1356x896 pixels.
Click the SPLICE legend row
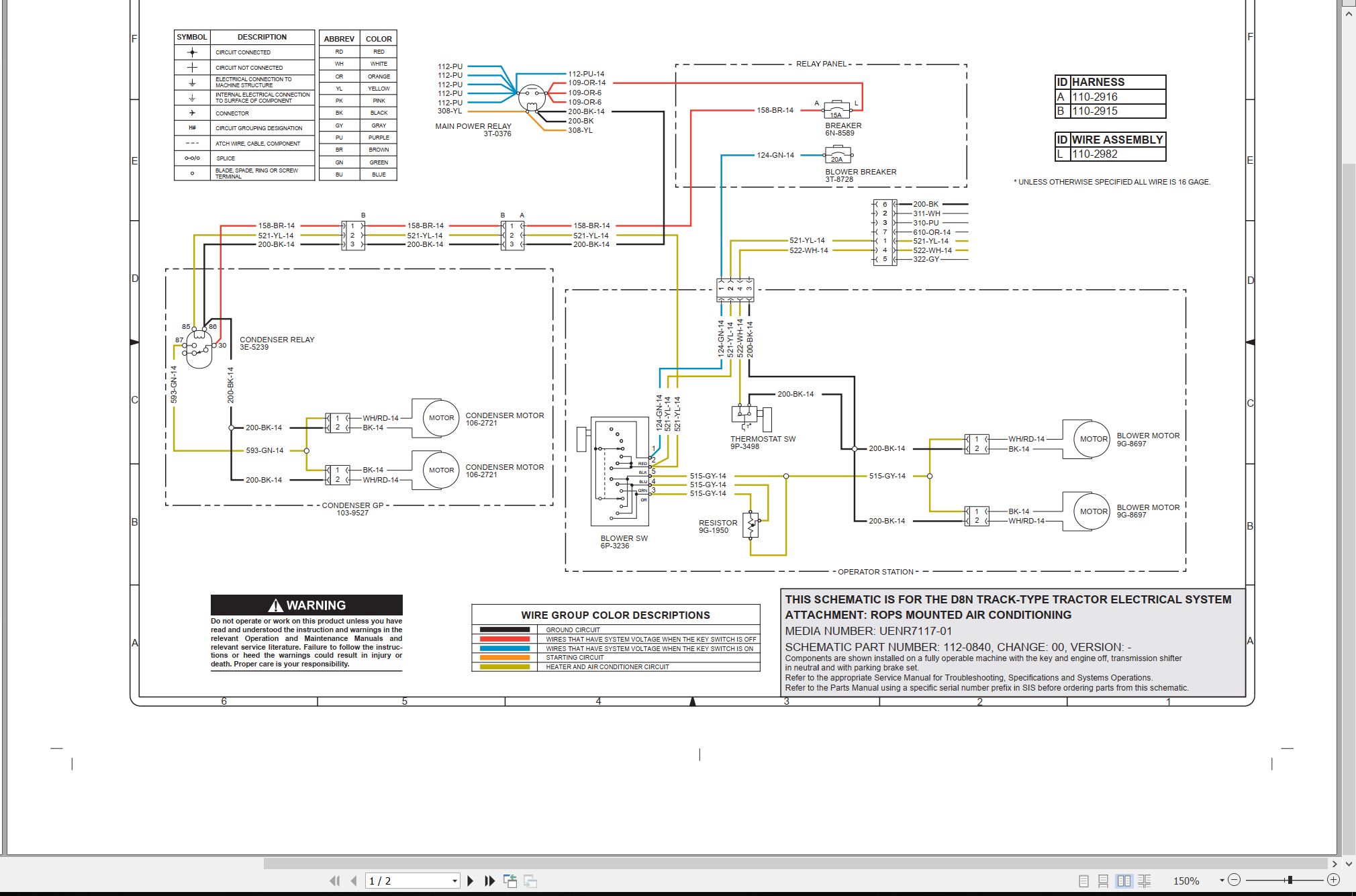coord(244,158)
